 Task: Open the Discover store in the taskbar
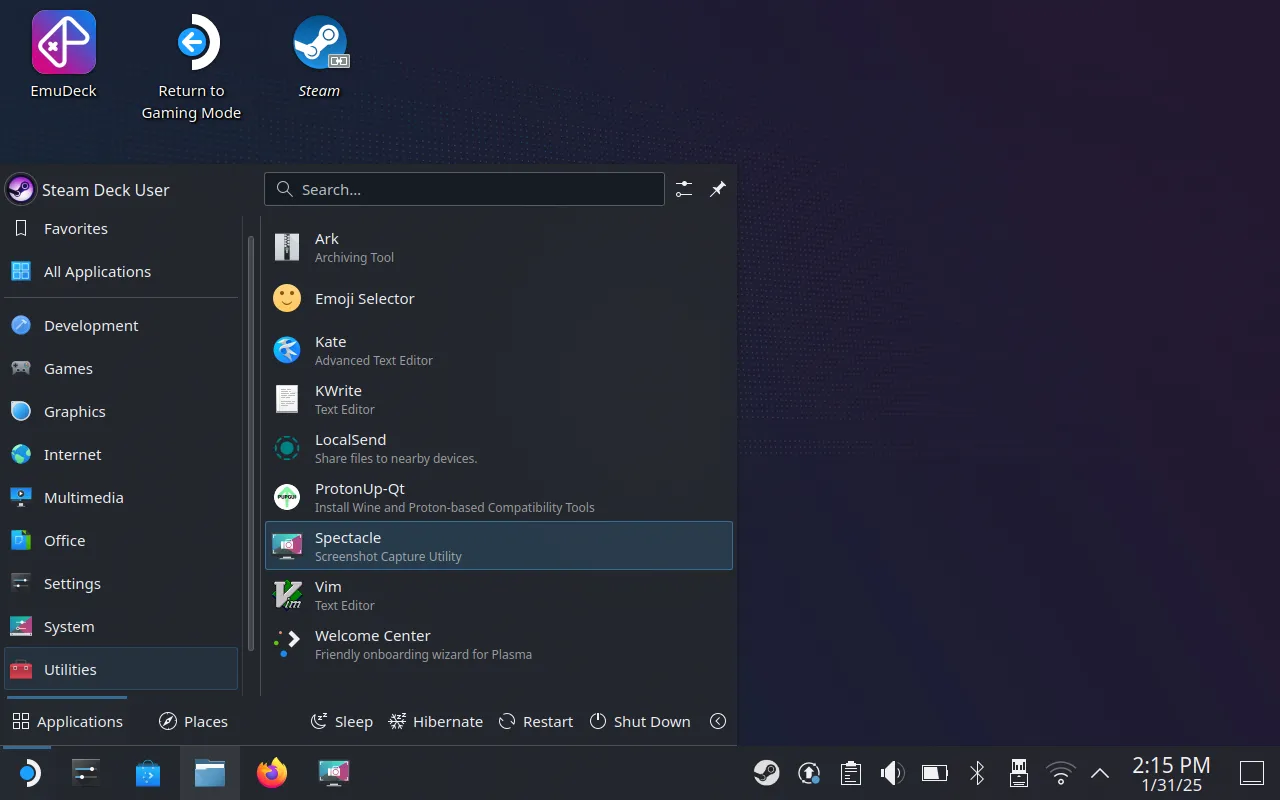(148, 773)
